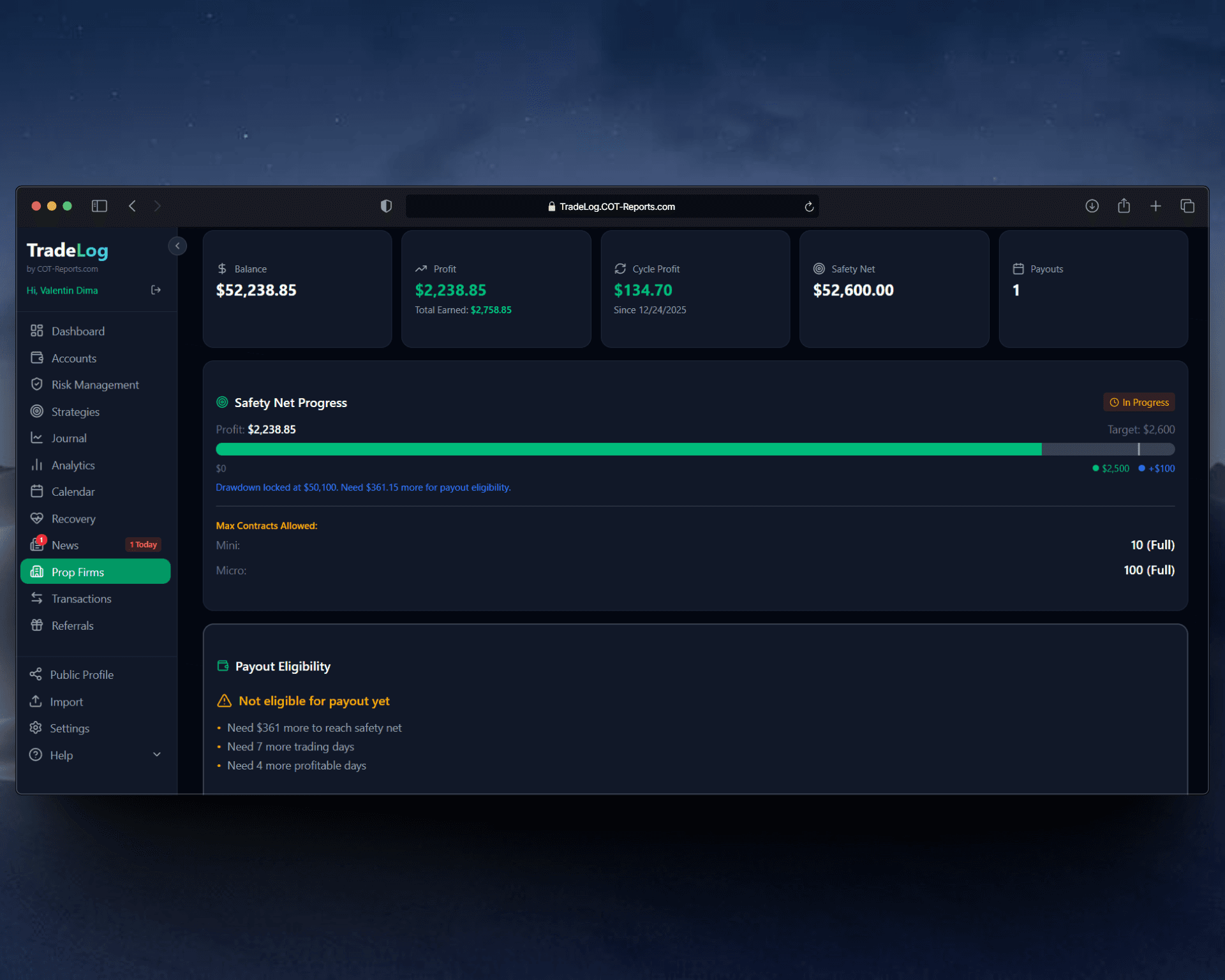Navigate to the Dashboard page
This screenshot has height=980, width=1225.
click(x=78, y=331)
